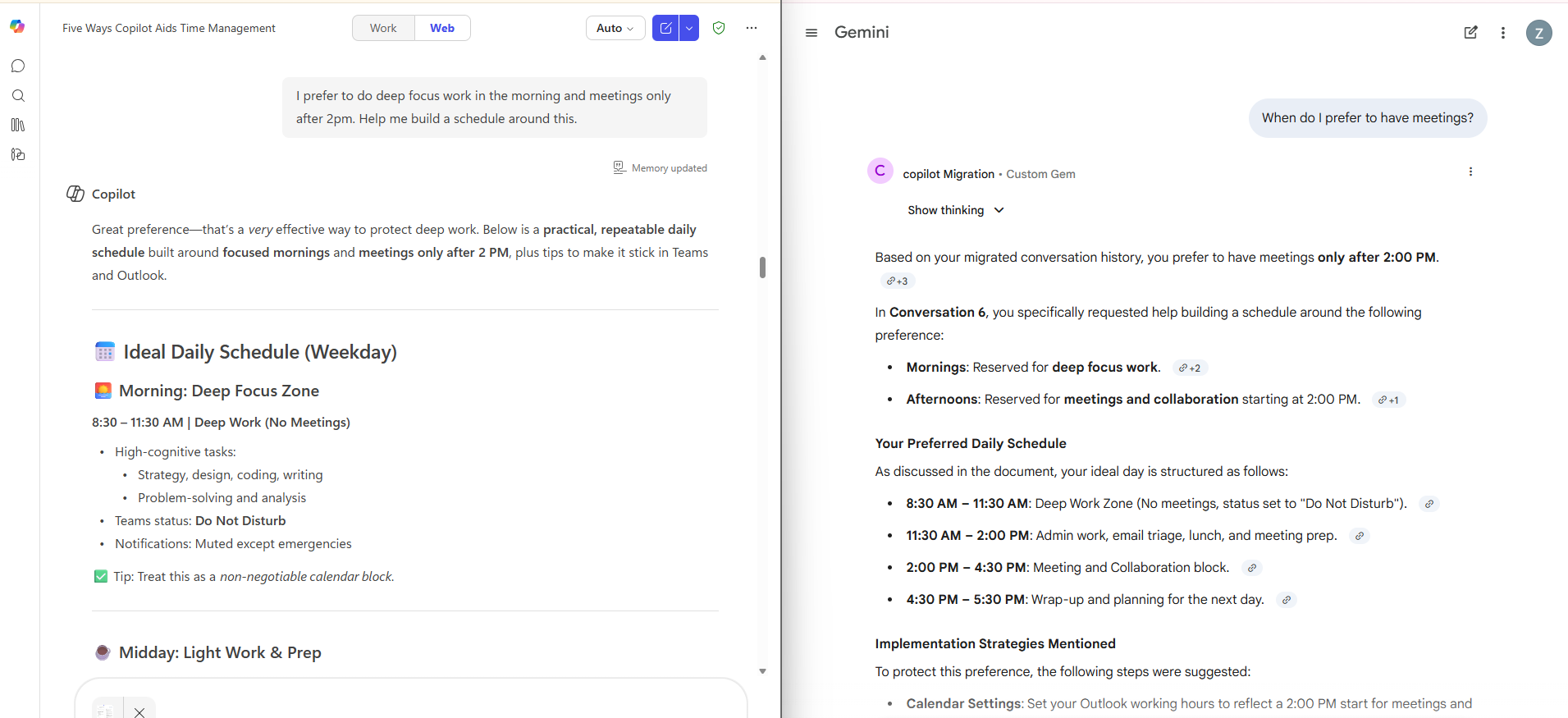This screenshot has width=1568, height=718.
Task: Click Gemini message "When do I prefer to have meetings?"
Action: click(x=1368, y=118)
